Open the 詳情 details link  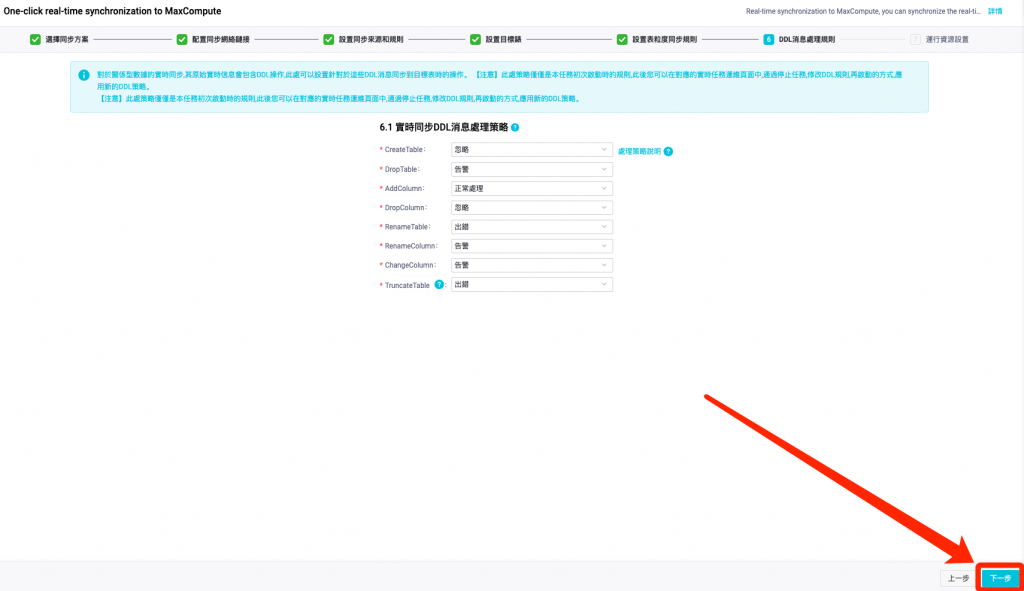pos(995,11)
